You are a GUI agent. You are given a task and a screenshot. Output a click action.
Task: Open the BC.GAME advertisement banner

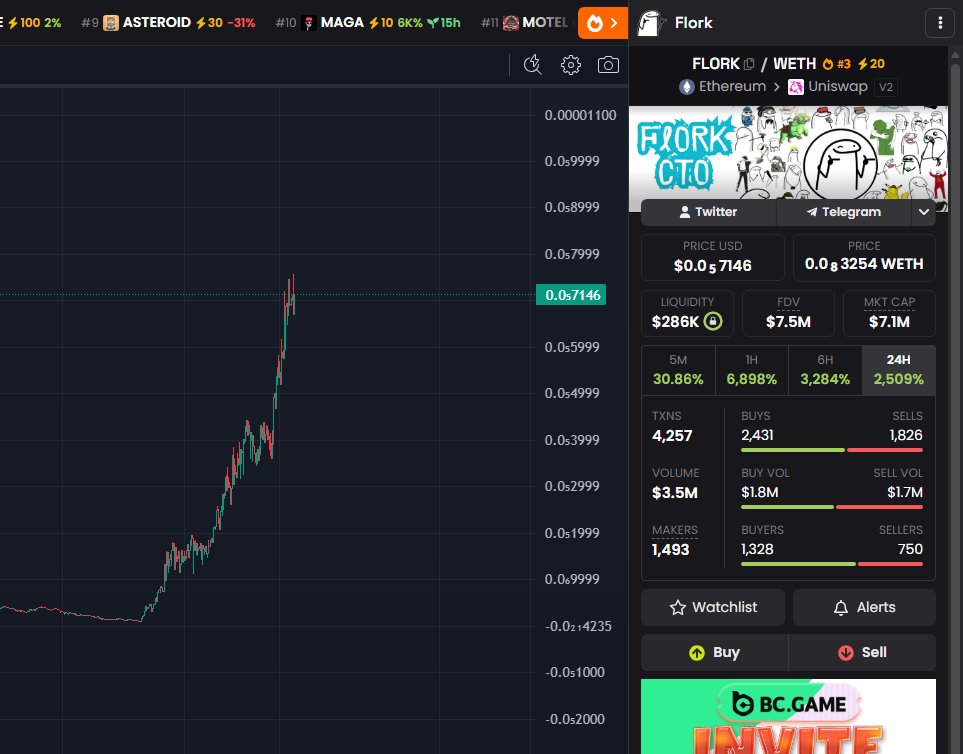(788, 717)
